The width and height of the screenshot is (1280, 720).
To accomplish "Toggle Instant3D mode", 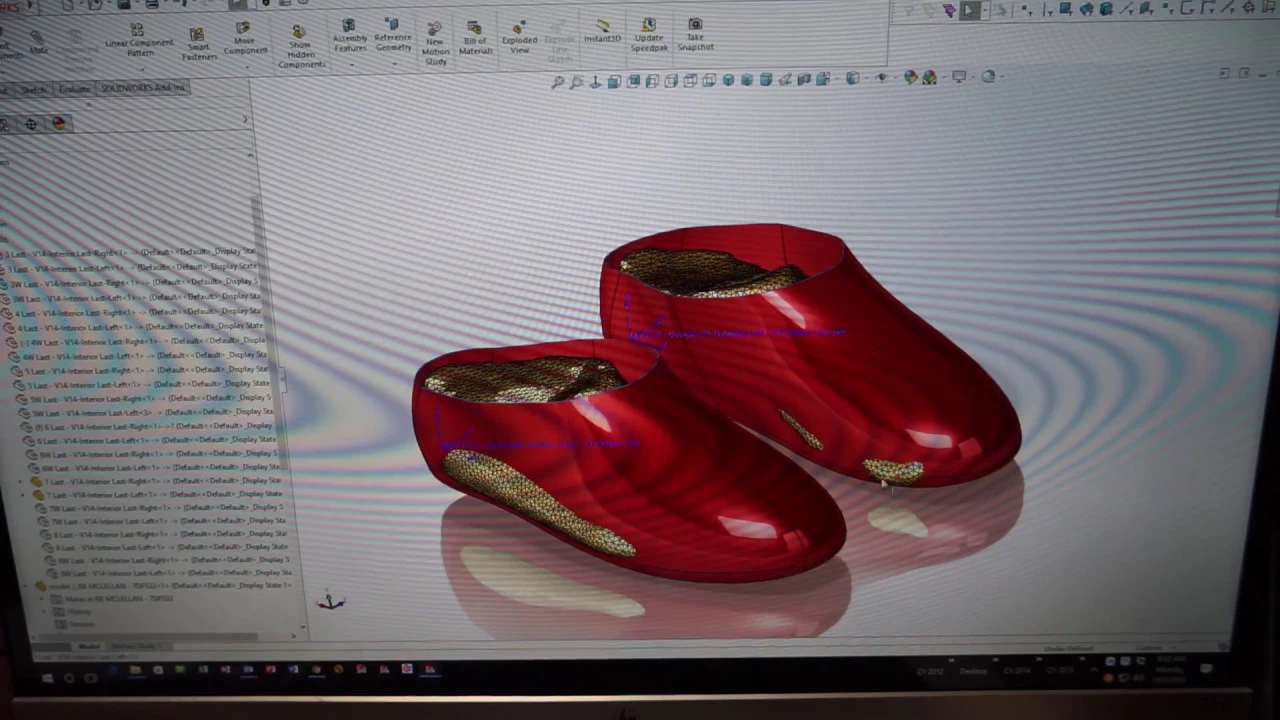I will point(602,31).
